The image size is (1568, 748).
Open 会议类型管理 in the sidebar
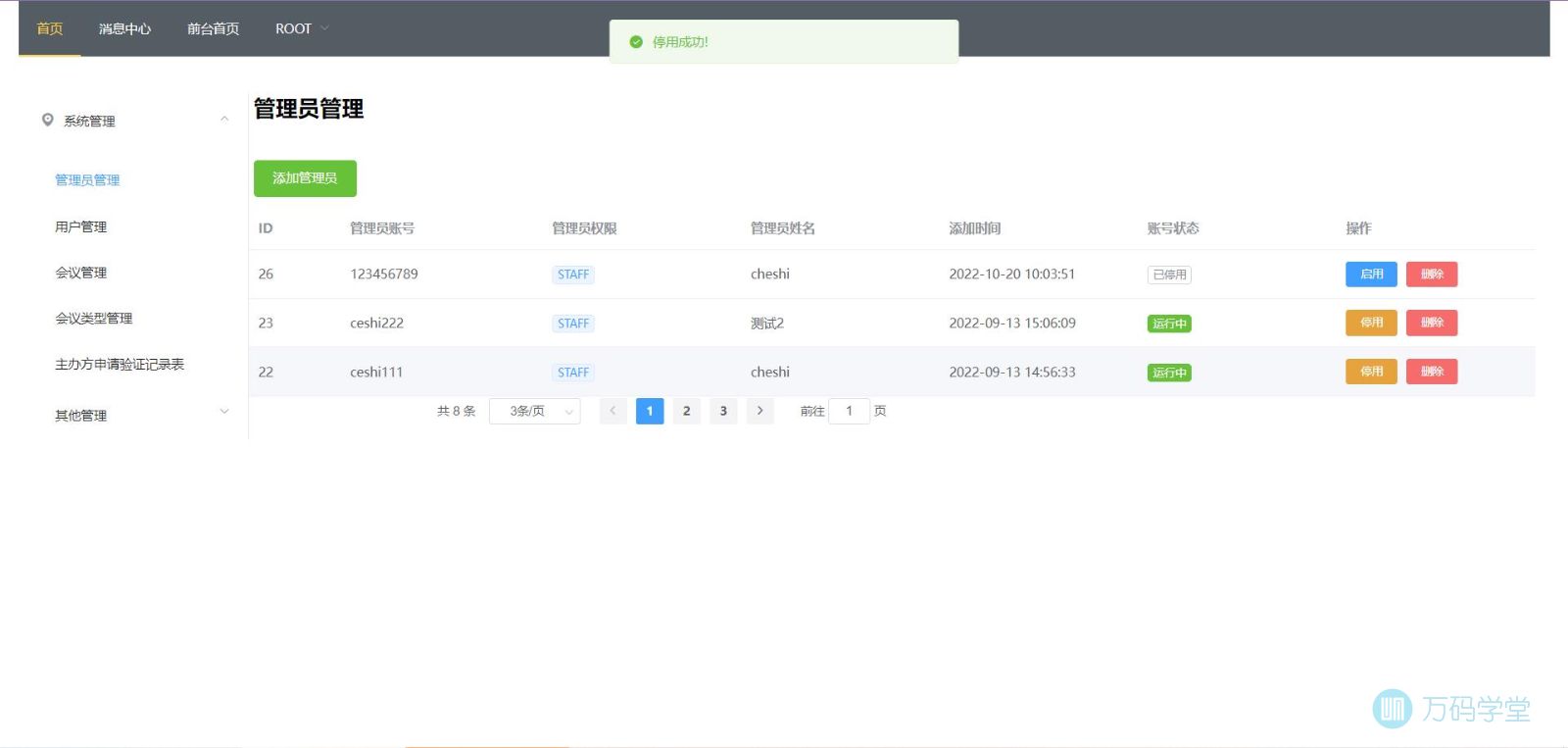point(93,318)
